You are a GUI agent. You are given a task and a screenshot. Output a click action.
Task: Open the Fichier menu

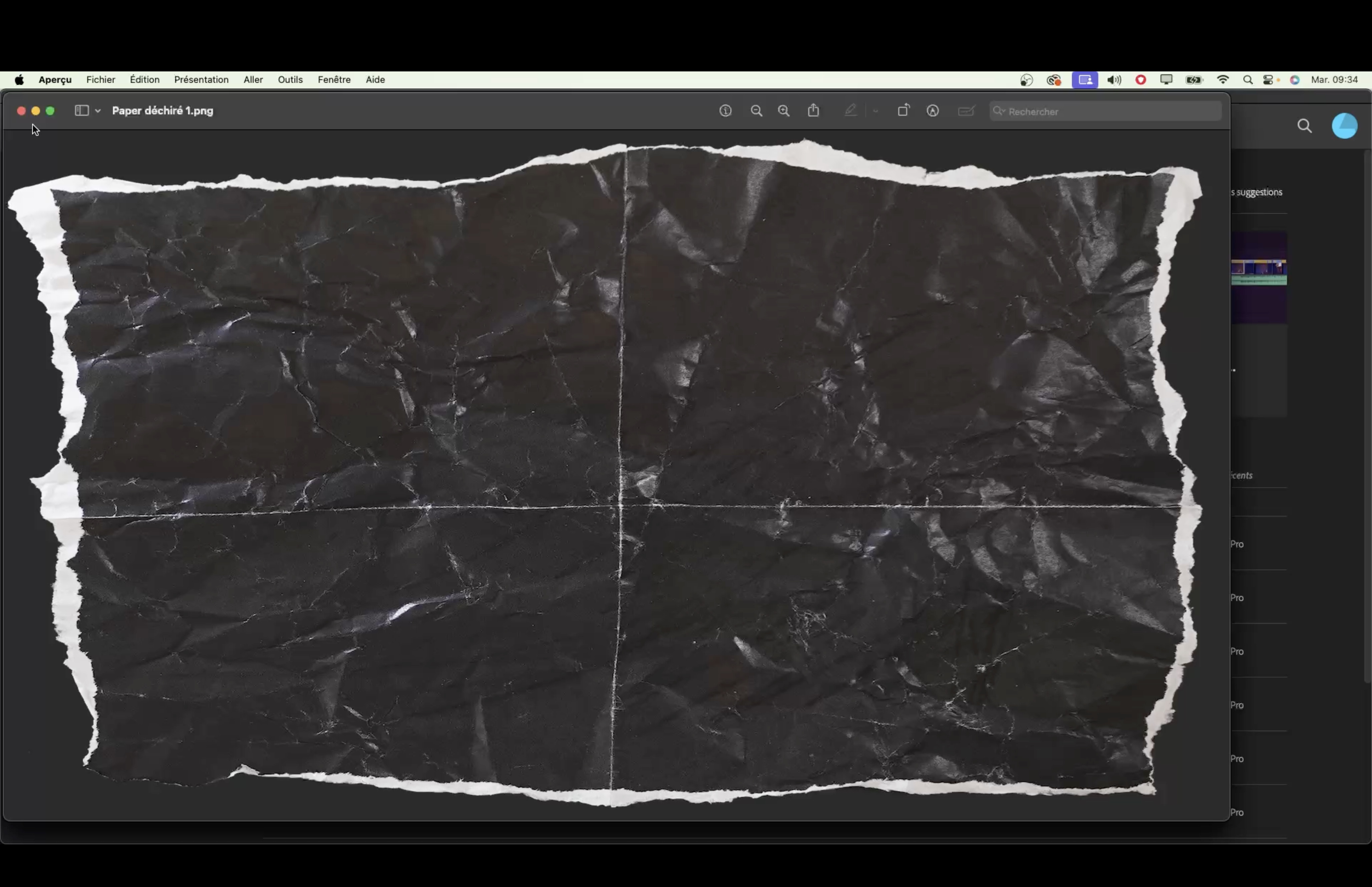coord(100,79)
